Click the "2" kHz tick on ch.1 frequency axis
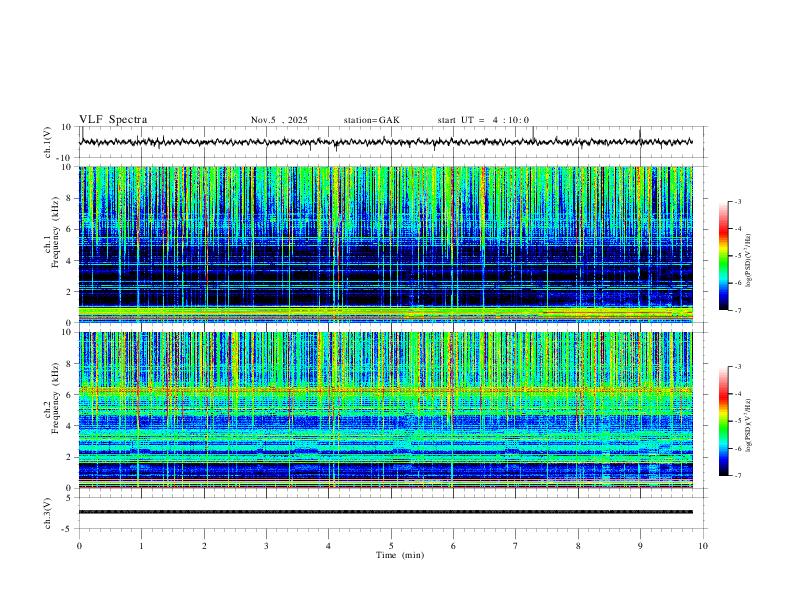Screen dimensions: 792x612 tap(70, 291)
